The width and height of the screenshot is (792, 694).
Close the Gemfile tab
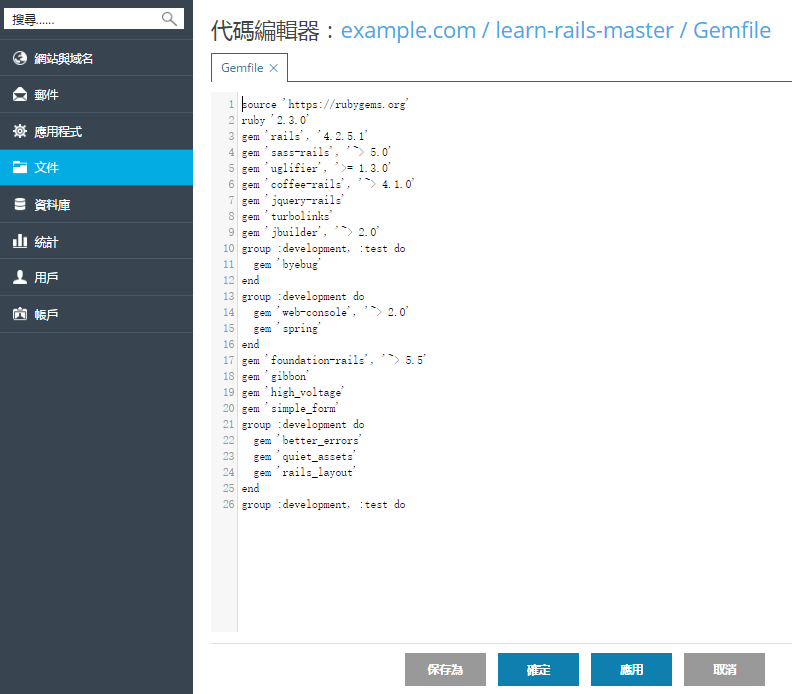pos(274,68)
